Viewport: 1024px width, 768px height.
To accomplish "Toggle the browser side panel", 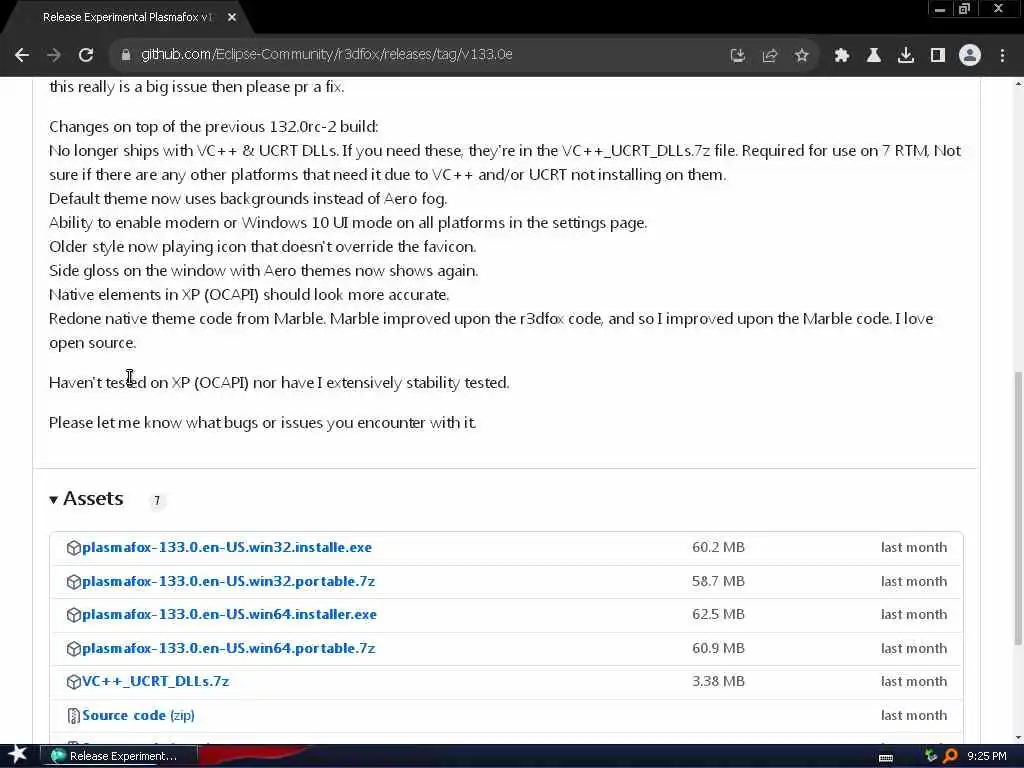I will click(x=938, y=56).
